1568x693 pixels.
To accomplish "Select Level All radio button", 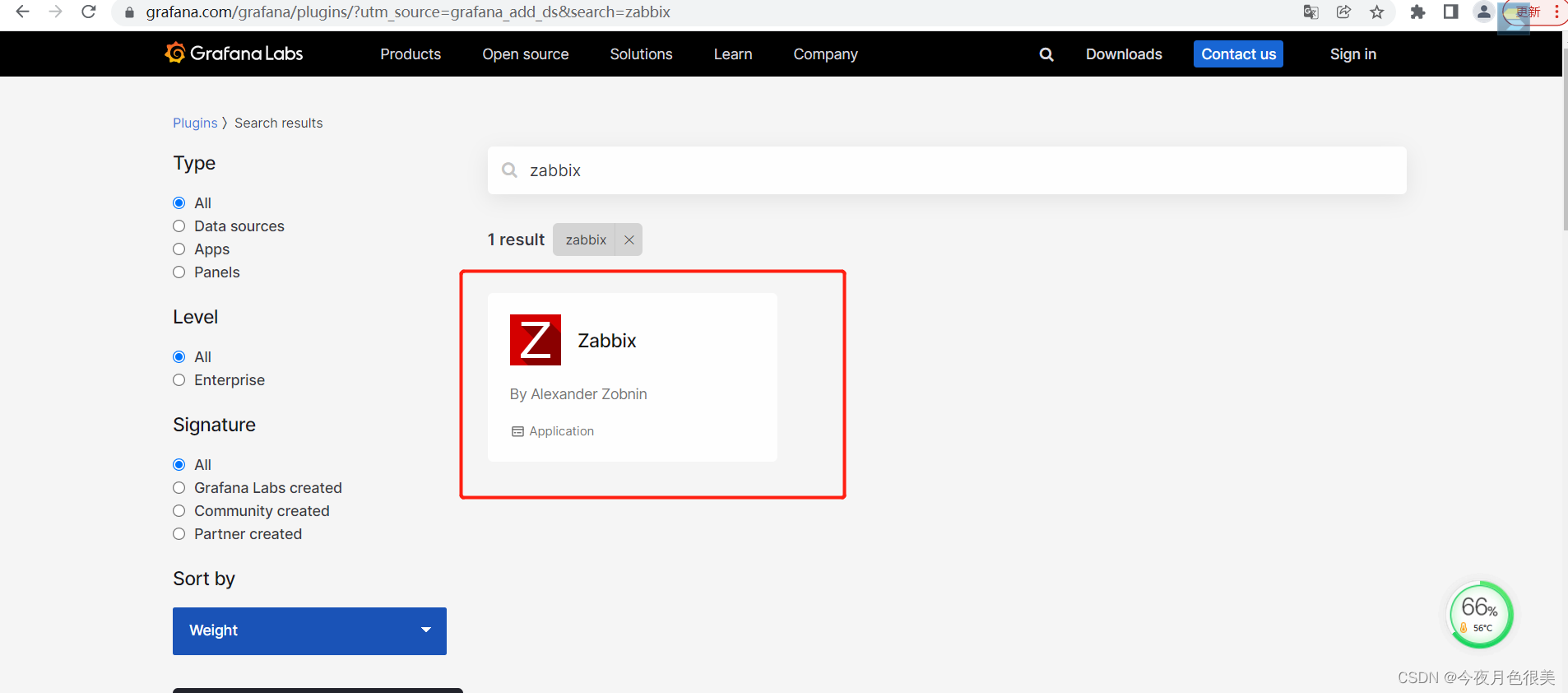I will coord(179,357).
